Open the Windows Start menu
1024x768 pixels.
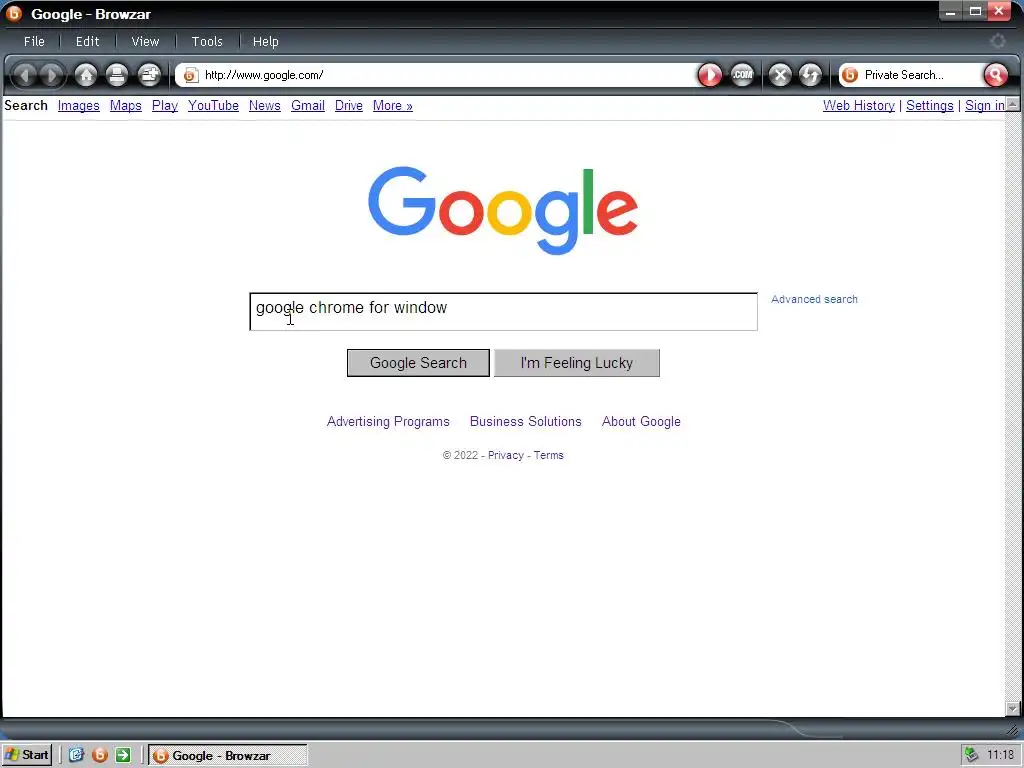click(x=26, y=755)
